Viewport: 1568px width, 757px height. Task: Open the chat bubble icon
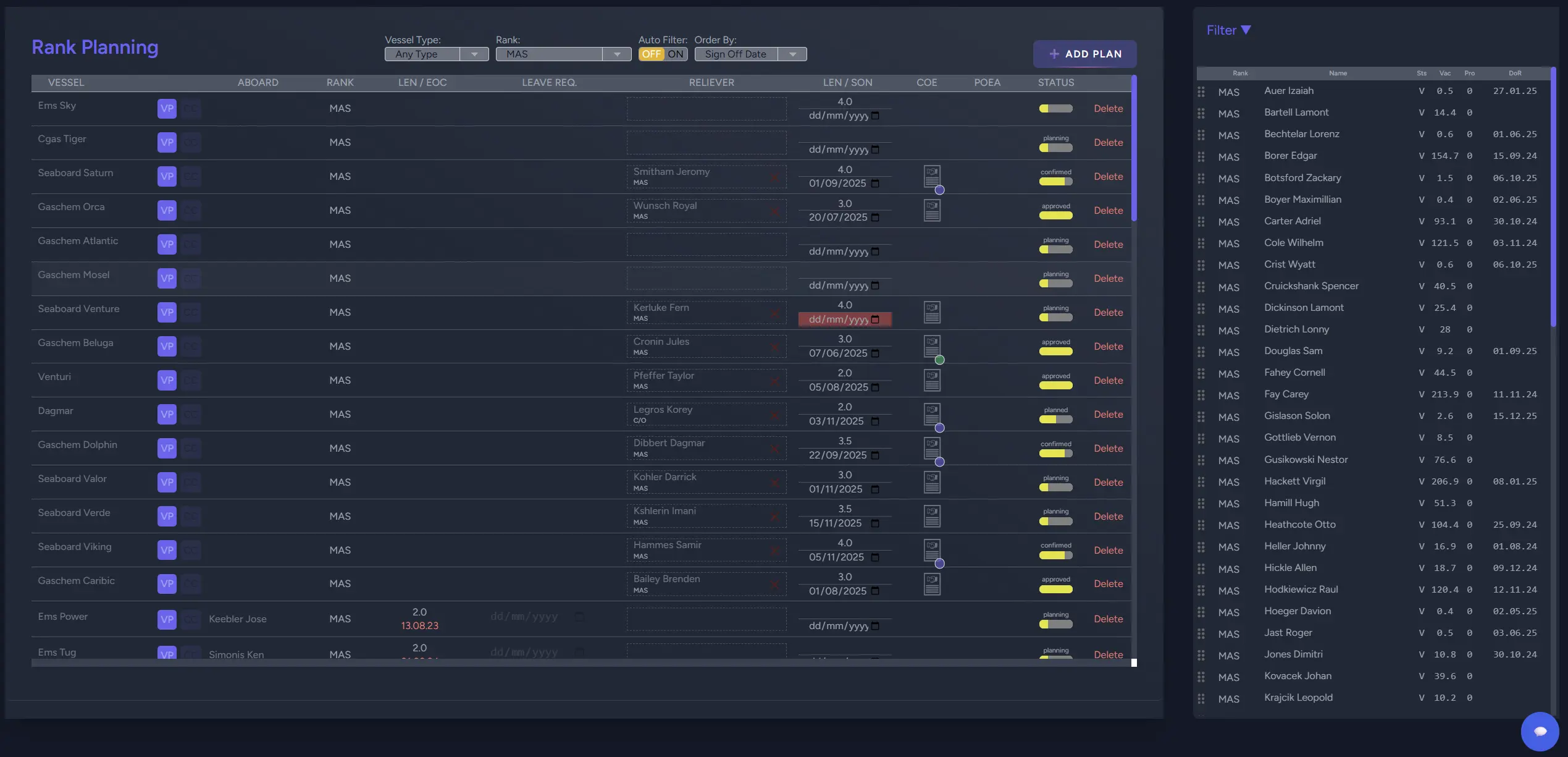click(1540, 731)
